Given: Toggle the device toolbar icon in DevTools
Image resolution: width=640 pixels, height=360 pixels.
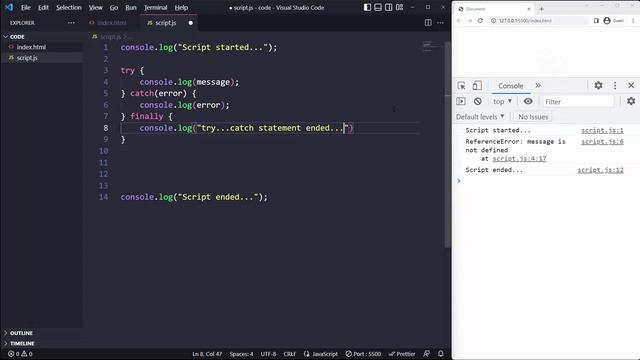Looking at the screenshot, I should point(477,86).
